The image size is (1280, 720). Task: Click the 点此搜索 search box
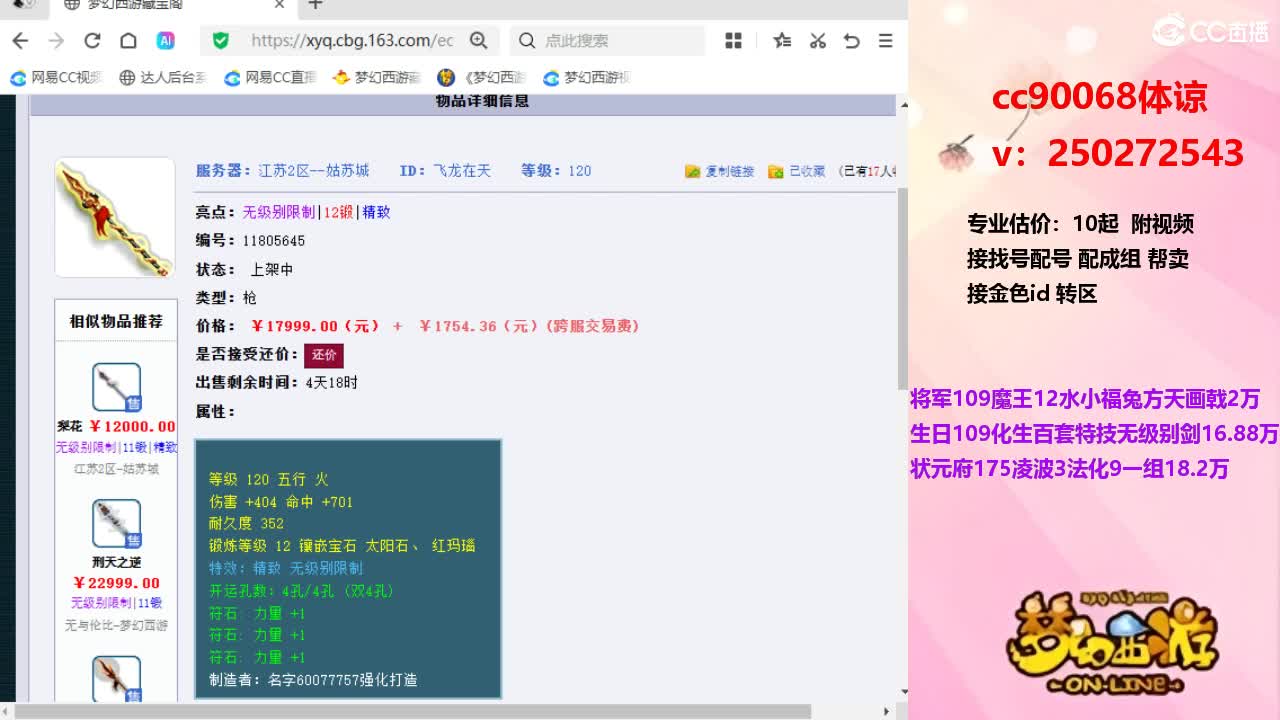coord(607,41)
